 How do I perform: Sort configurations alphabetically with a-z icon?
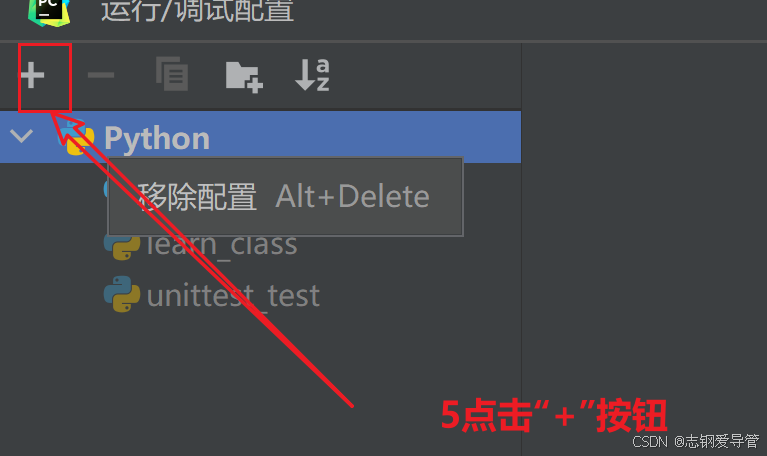(312, 74)
